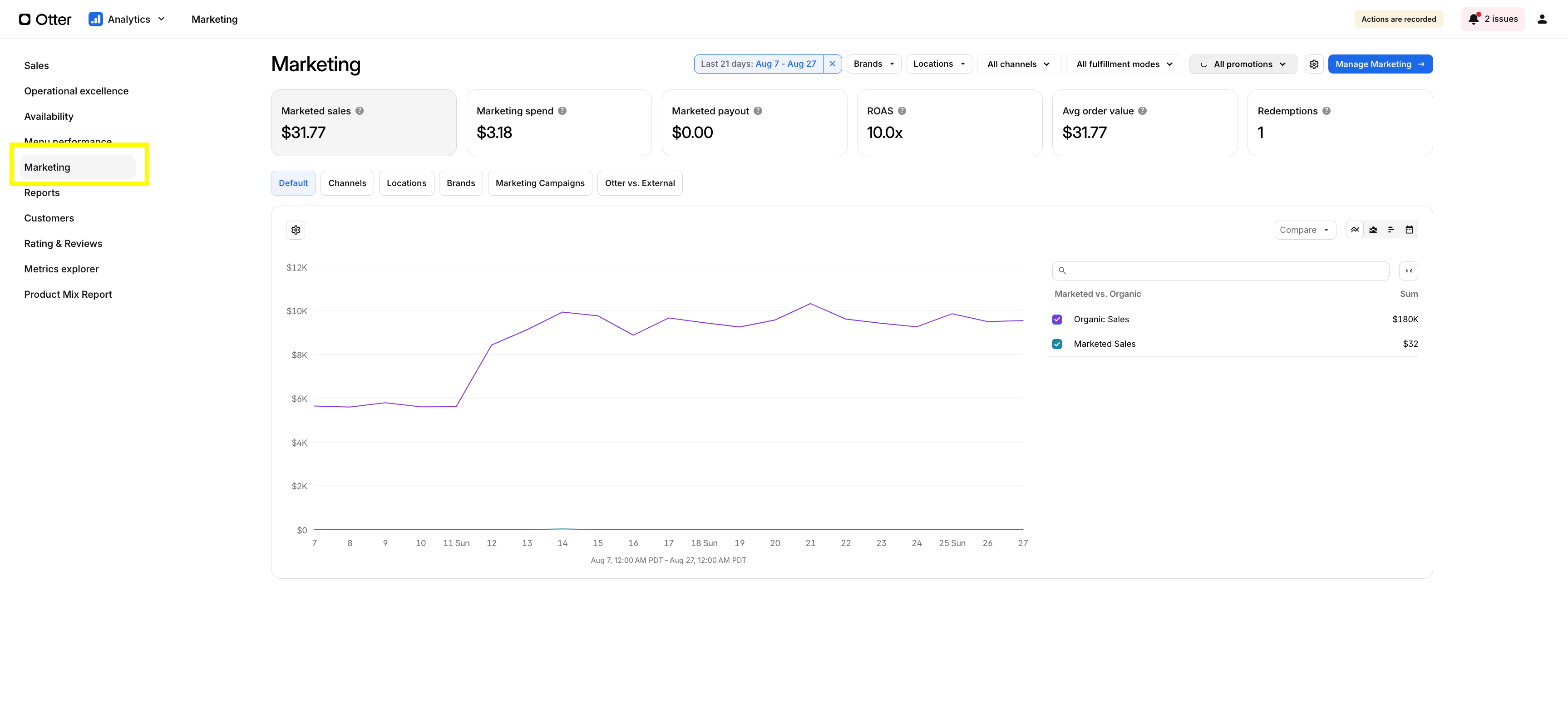This screenshot has width=1568, height=719.
Task: Click Marketed sales help icon
Action: [x=360, y=111]
